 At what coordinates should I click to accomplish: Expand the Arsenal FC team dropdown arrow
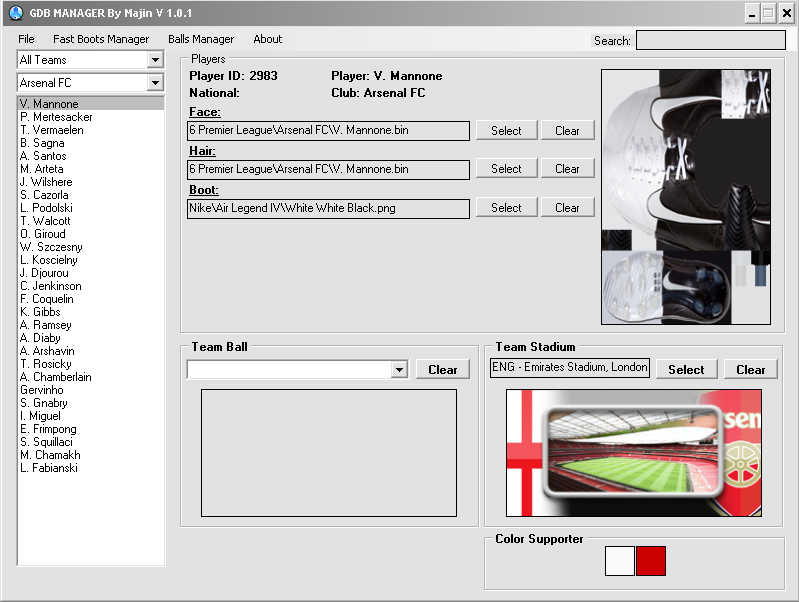155,83
